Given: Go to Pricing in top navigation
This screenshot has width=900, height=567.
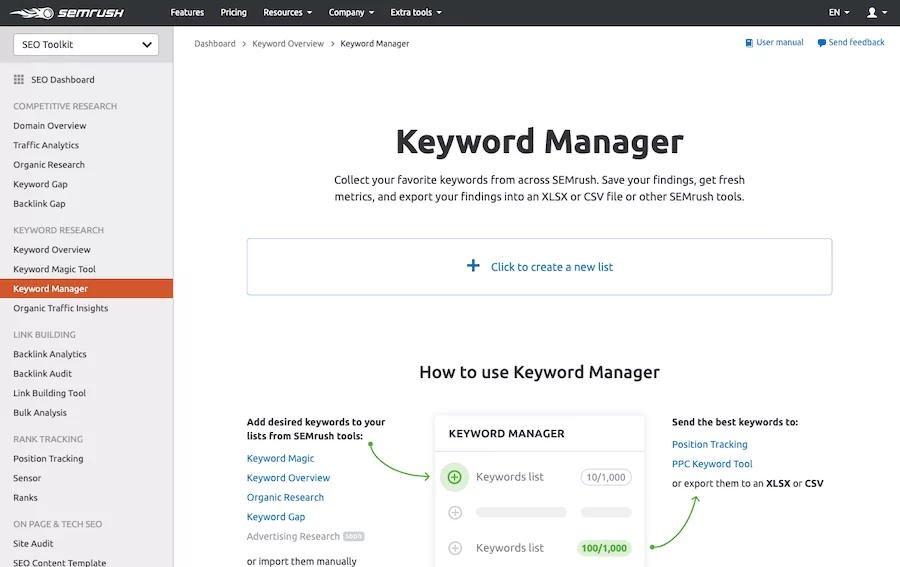Looking at the screenshot, I should 233,13.
